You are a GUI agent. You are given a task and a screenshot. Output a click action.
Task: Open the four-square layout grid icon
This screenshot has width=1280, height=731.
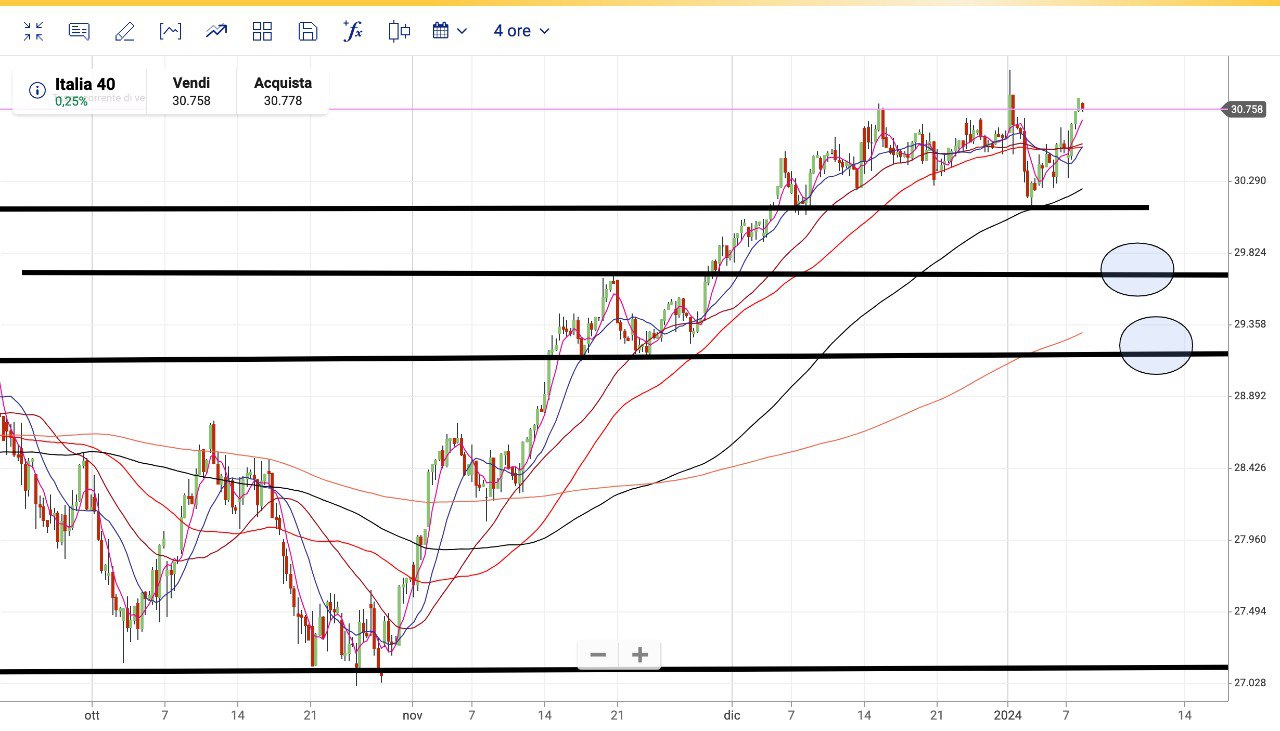point(262,31)
